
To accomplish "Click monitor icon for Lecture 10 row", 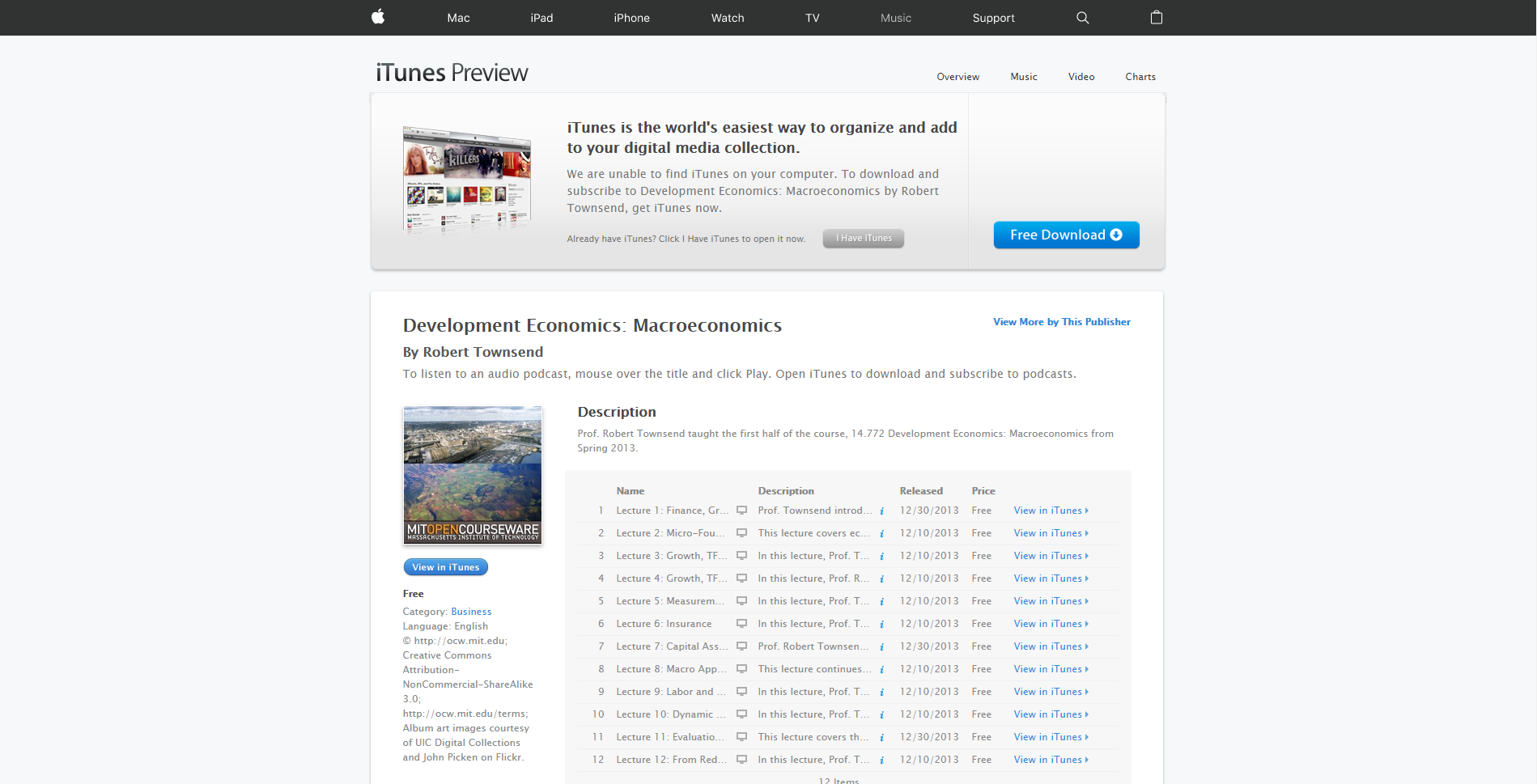I will point(741,714).
